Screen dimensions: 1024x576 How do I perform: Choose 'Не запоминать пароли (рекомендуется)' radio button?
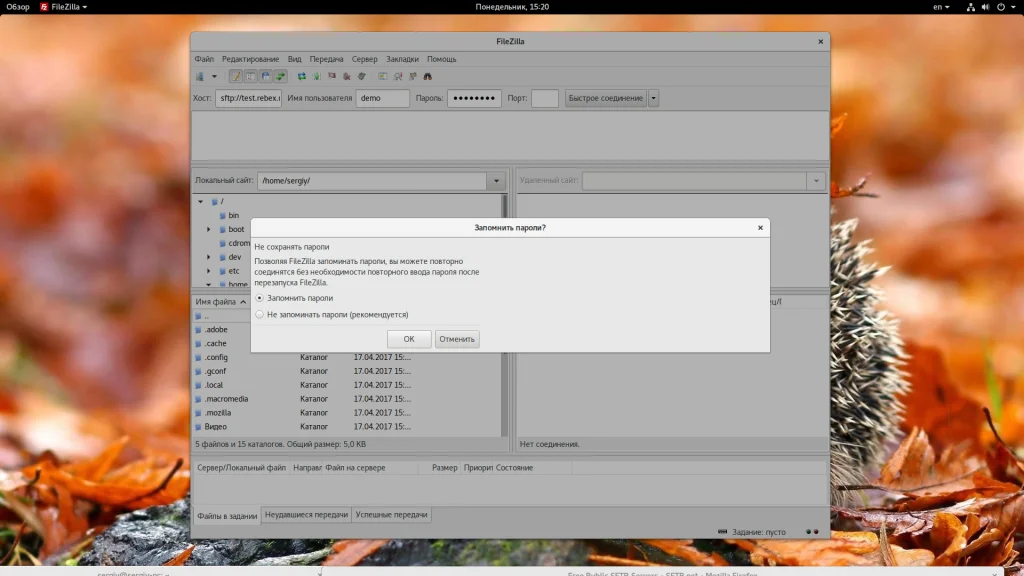(x=260, y=314)
